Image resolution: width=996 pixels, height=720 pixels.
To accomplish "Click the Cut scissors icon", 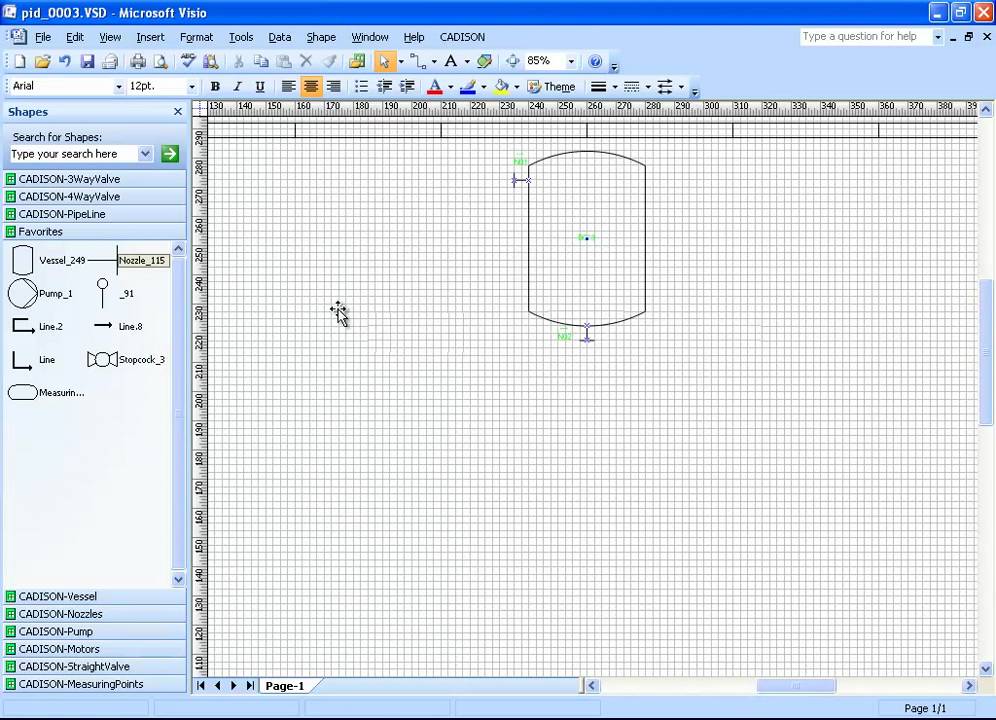I will [x=239, y=62].
